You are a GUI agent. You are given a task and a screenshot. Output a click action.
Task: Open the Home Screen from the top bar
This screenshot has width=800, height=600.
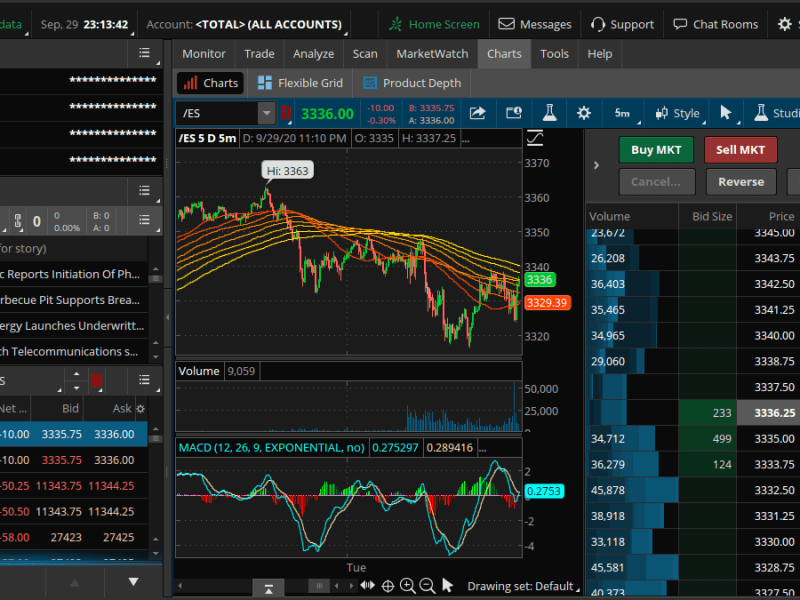tap(433, 24)
